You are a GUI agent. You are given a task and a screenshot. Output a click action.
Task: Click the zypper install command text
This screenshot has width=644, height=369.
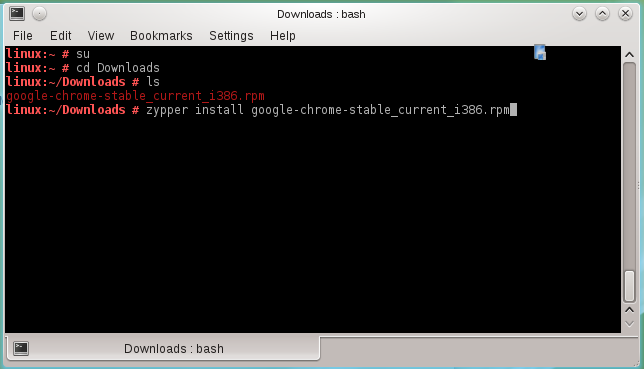pos(328,110)
